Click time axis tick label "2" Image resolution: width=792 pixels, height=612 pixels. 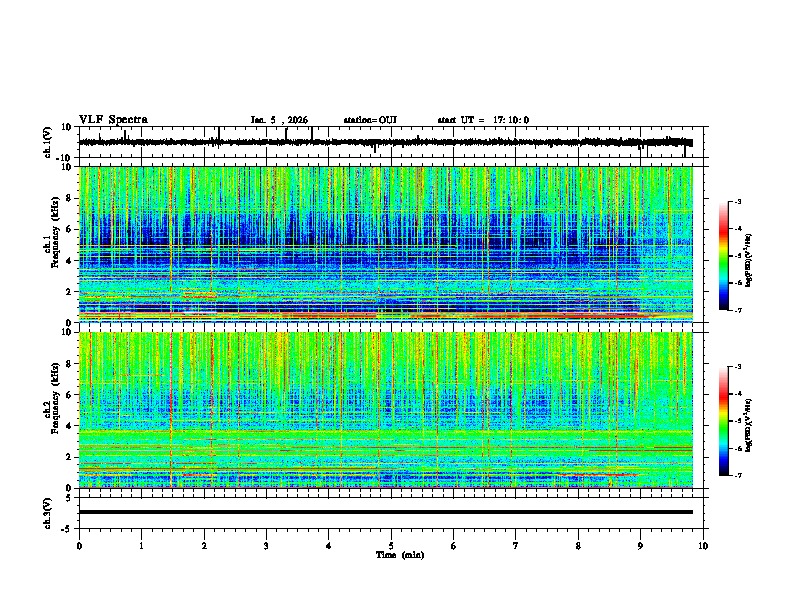pyautogui.click(x=204, y=546)
